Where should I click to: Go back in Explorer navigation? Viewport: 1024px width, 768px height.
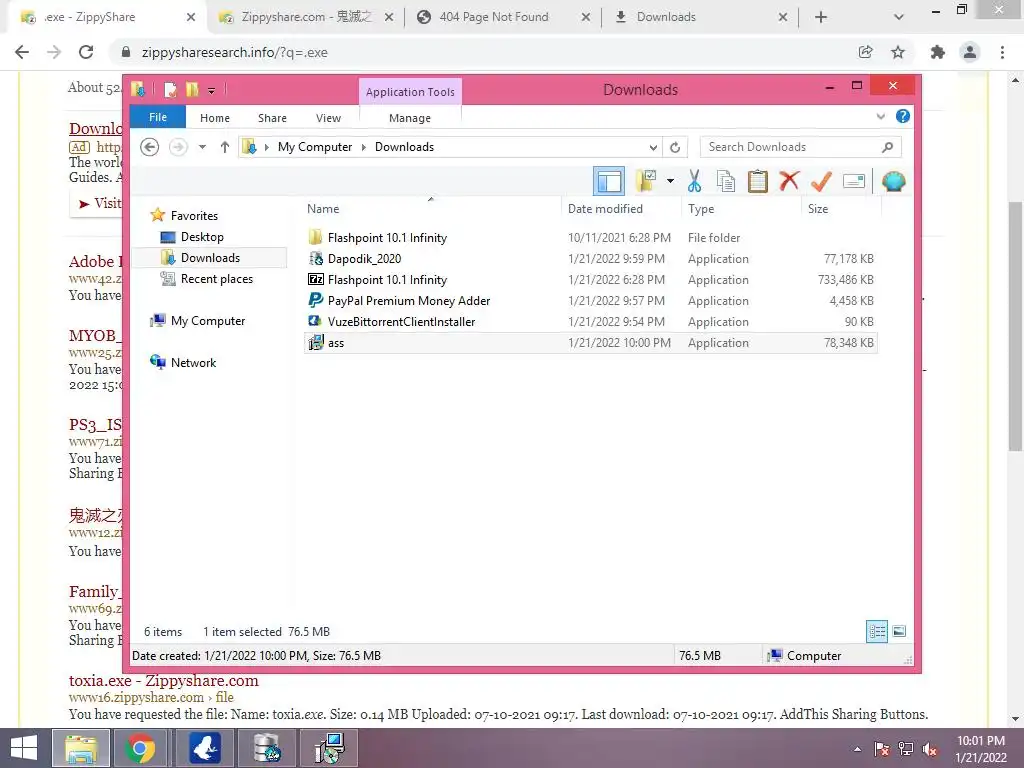click(x=150, y=147)
